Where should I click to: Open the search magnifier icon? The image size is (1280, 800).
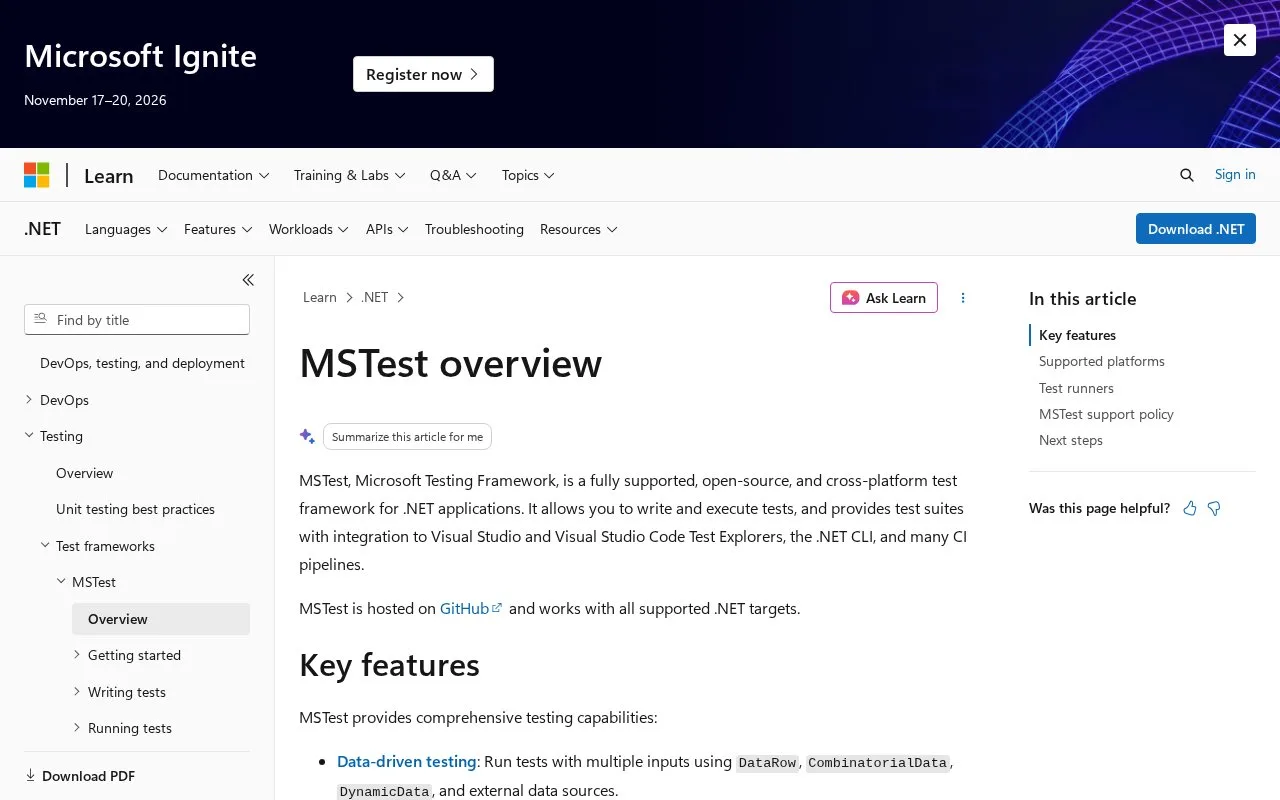[x=1187, y=175]
